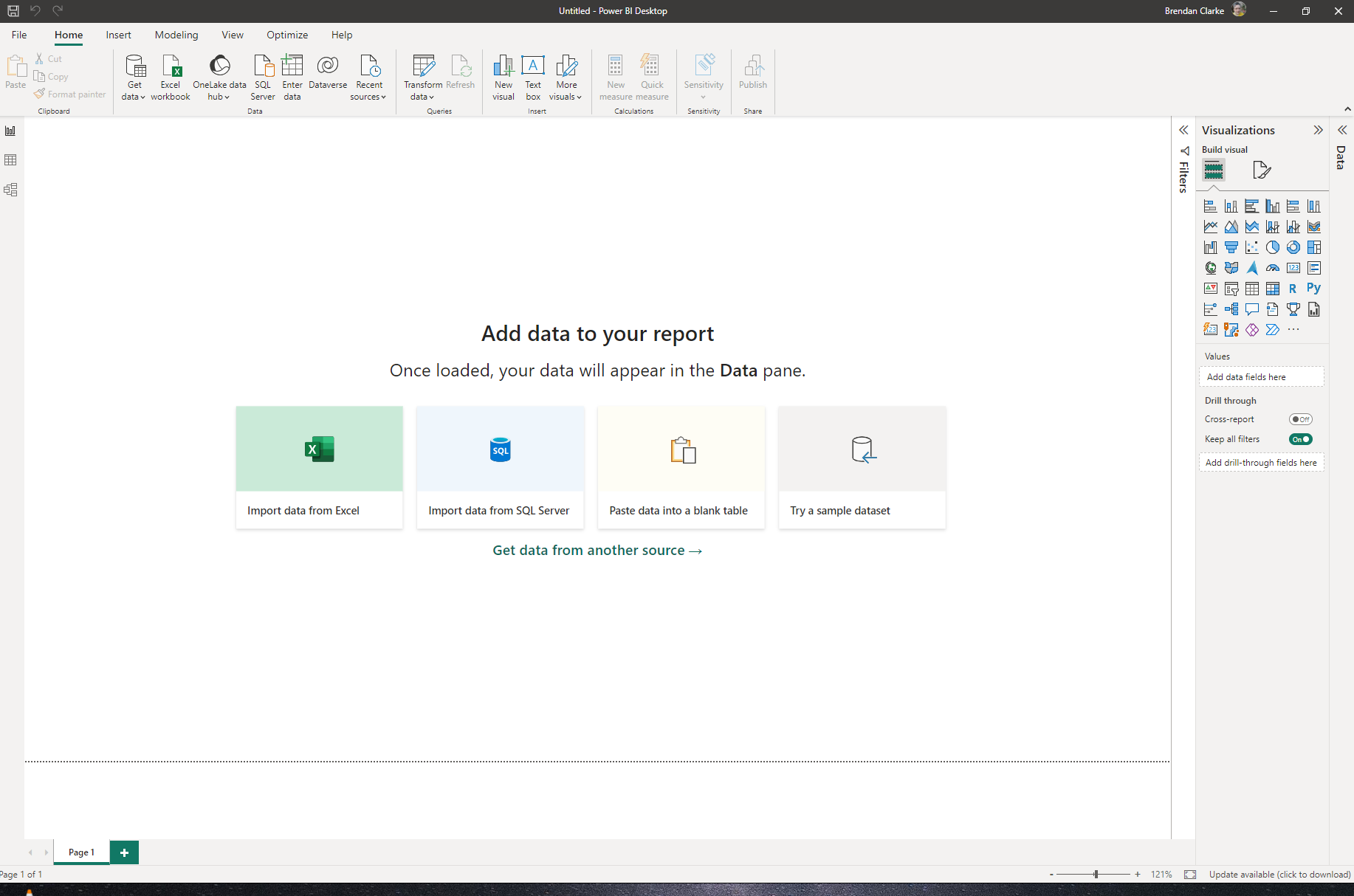
Task: Select the Python visual icon
Action: tap(1314, 289)
